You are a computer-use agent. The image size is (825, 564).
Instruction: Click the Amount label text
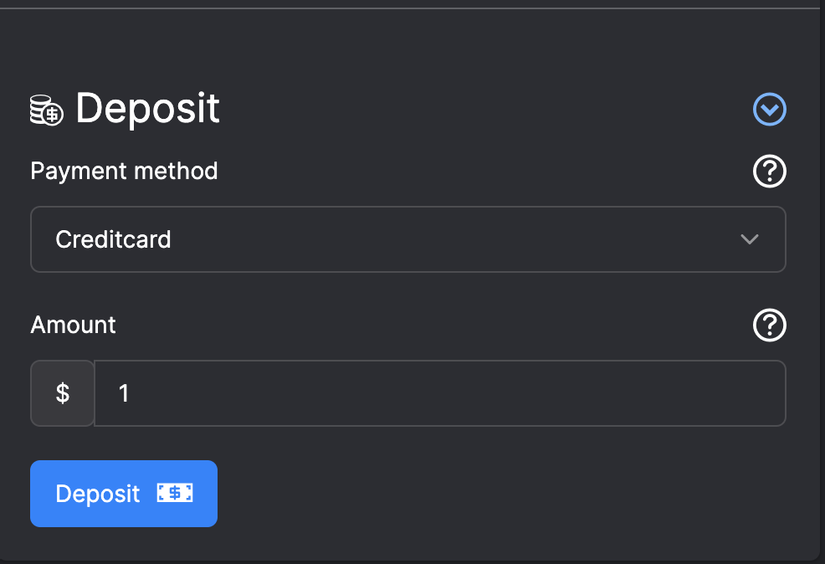73,325
